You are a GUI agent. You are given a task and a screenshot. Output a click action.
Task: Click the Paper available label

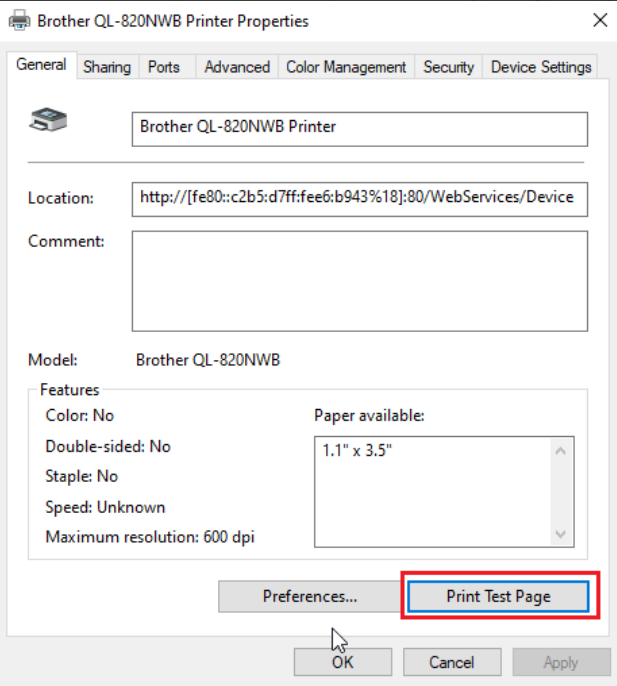point(369,416)
